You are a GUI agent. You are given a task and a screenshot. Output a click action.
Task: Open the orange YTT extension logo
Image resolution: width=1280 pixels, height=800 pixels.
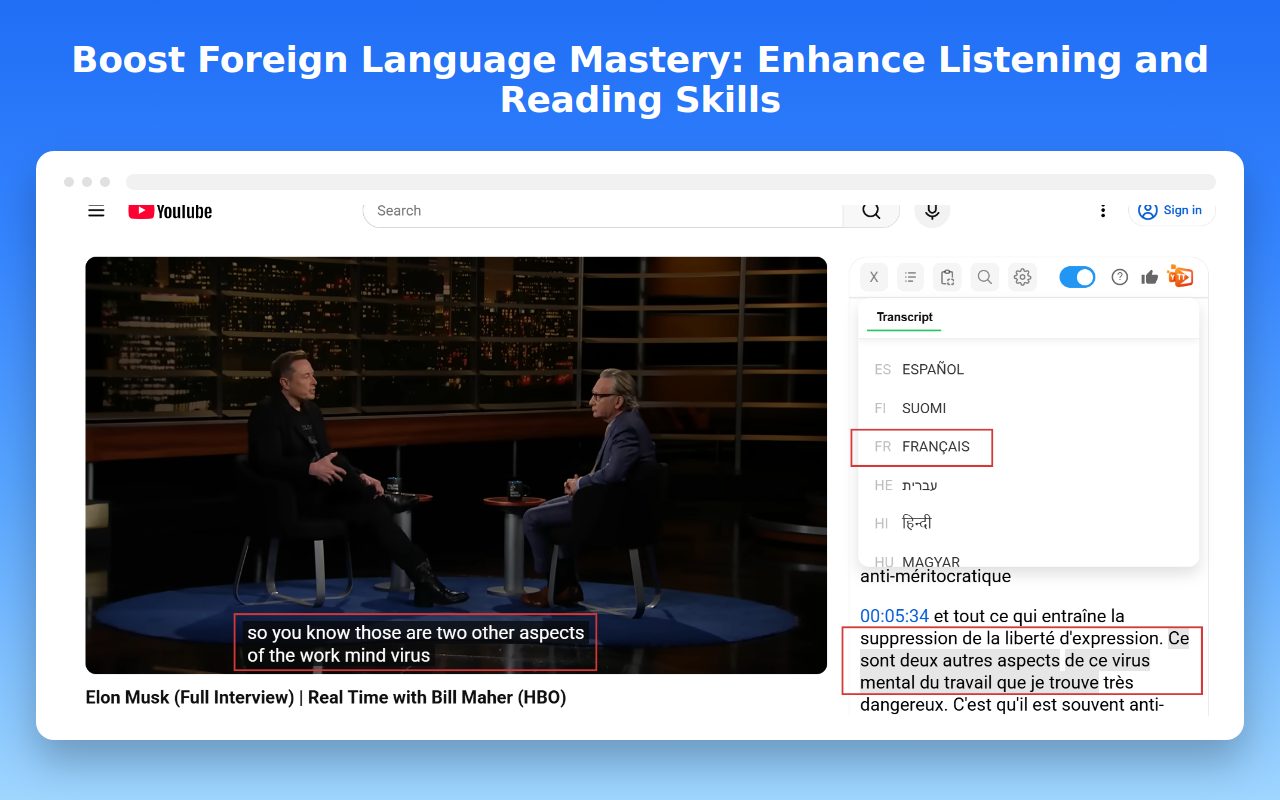[x=1181, y=277]
